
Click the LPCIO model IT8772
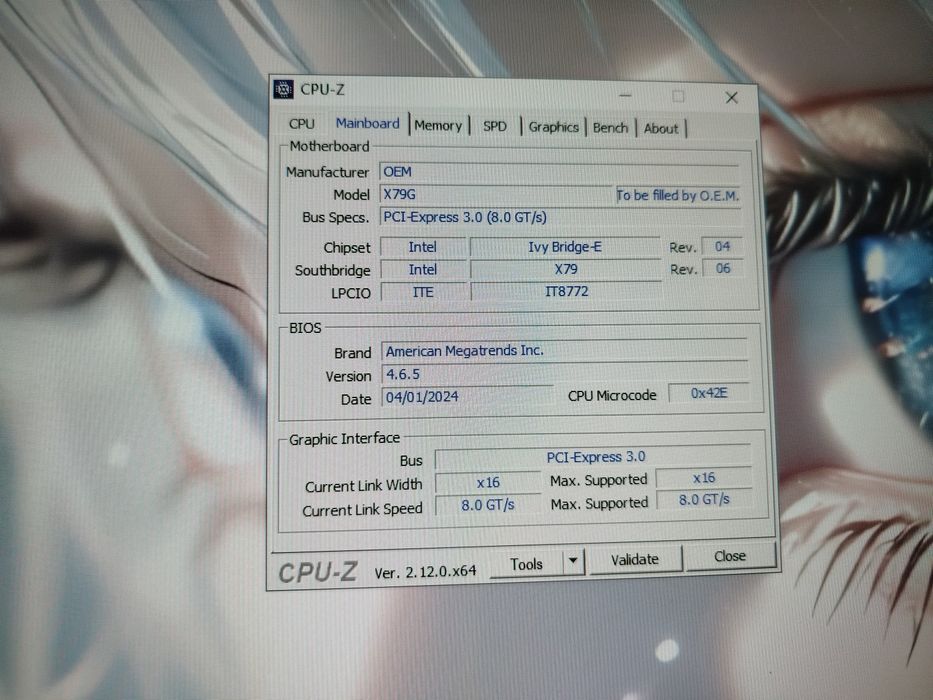tap(566, 291)
